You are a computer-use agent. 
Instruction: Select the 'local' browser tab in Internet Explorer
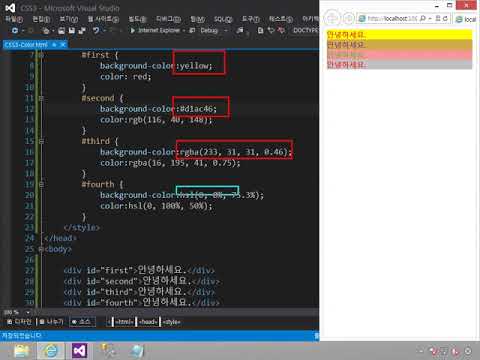[x=466, y=19]
